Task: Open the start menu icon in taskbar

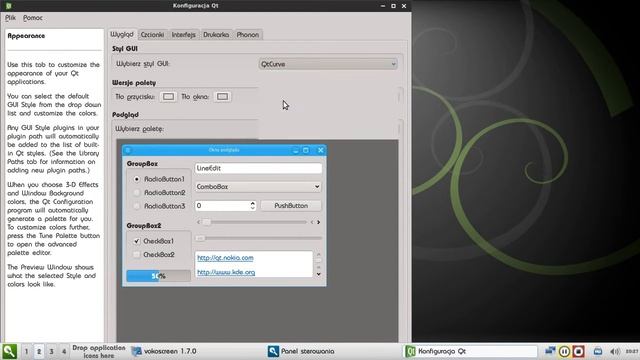Action: click(x=9, y=351)
